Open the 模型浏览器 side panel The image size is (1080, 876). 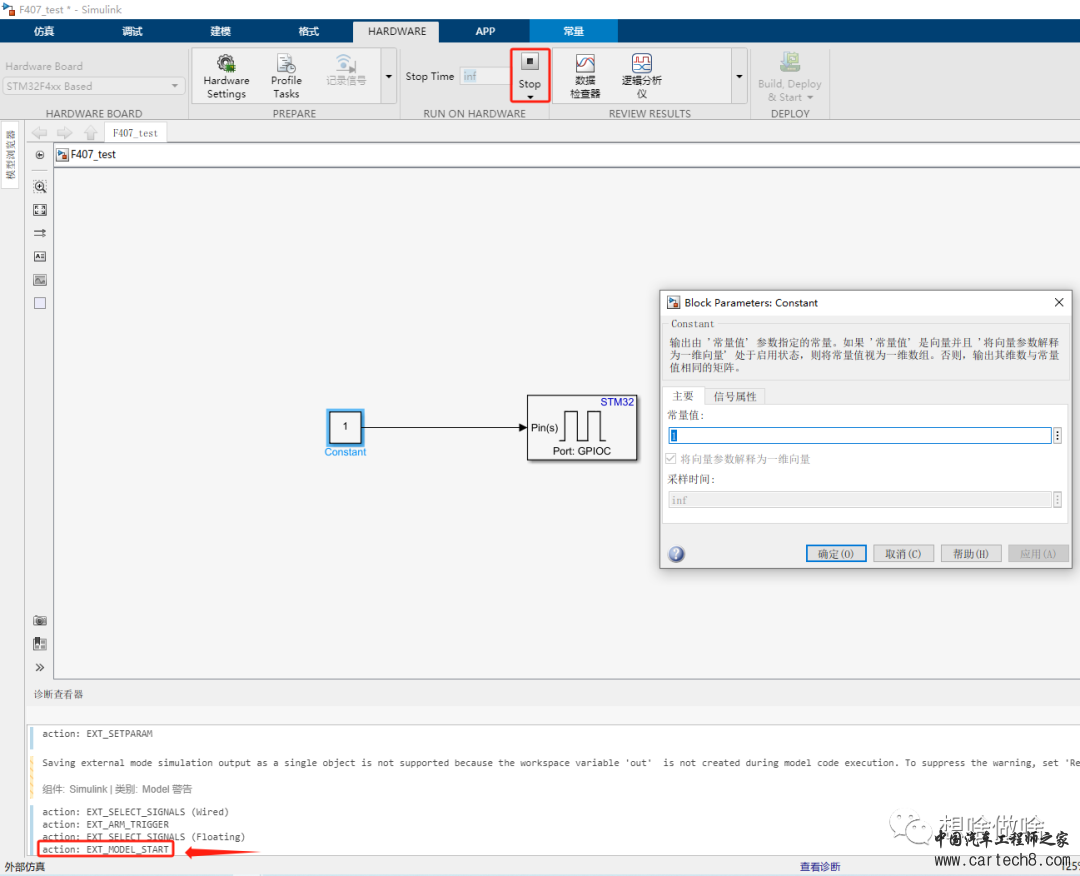pos(10,154)
